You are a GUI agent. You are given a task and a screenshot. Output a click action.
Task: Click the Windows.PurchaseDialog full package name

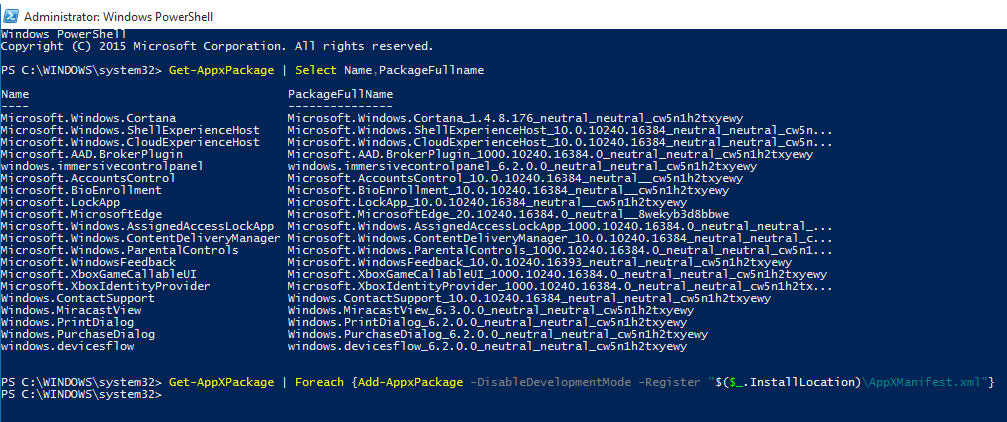[x=498, y=334]
